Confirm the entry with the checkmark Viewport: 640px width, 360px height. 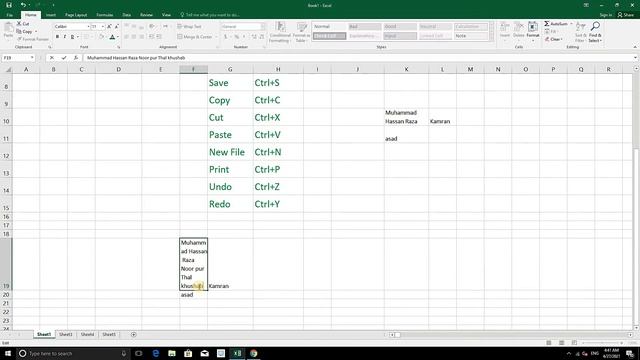click(64, 58)
